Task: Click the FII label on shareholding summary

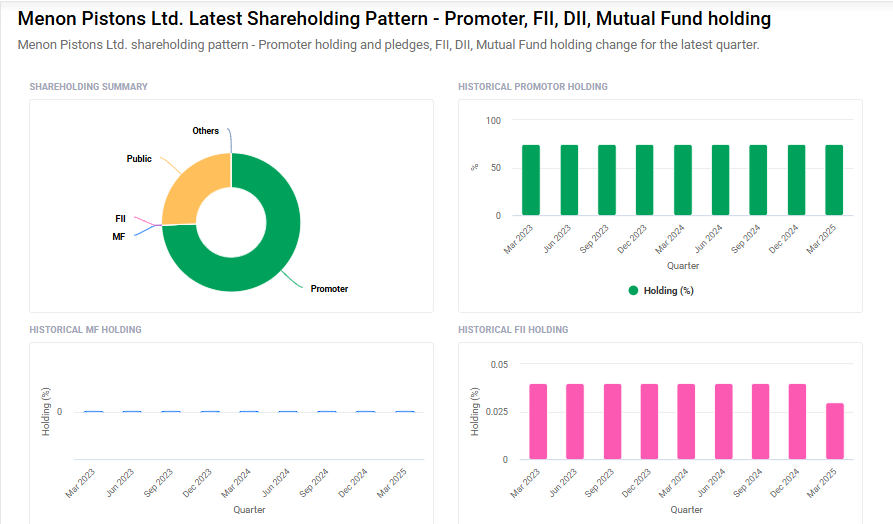Action: [120, 219]
